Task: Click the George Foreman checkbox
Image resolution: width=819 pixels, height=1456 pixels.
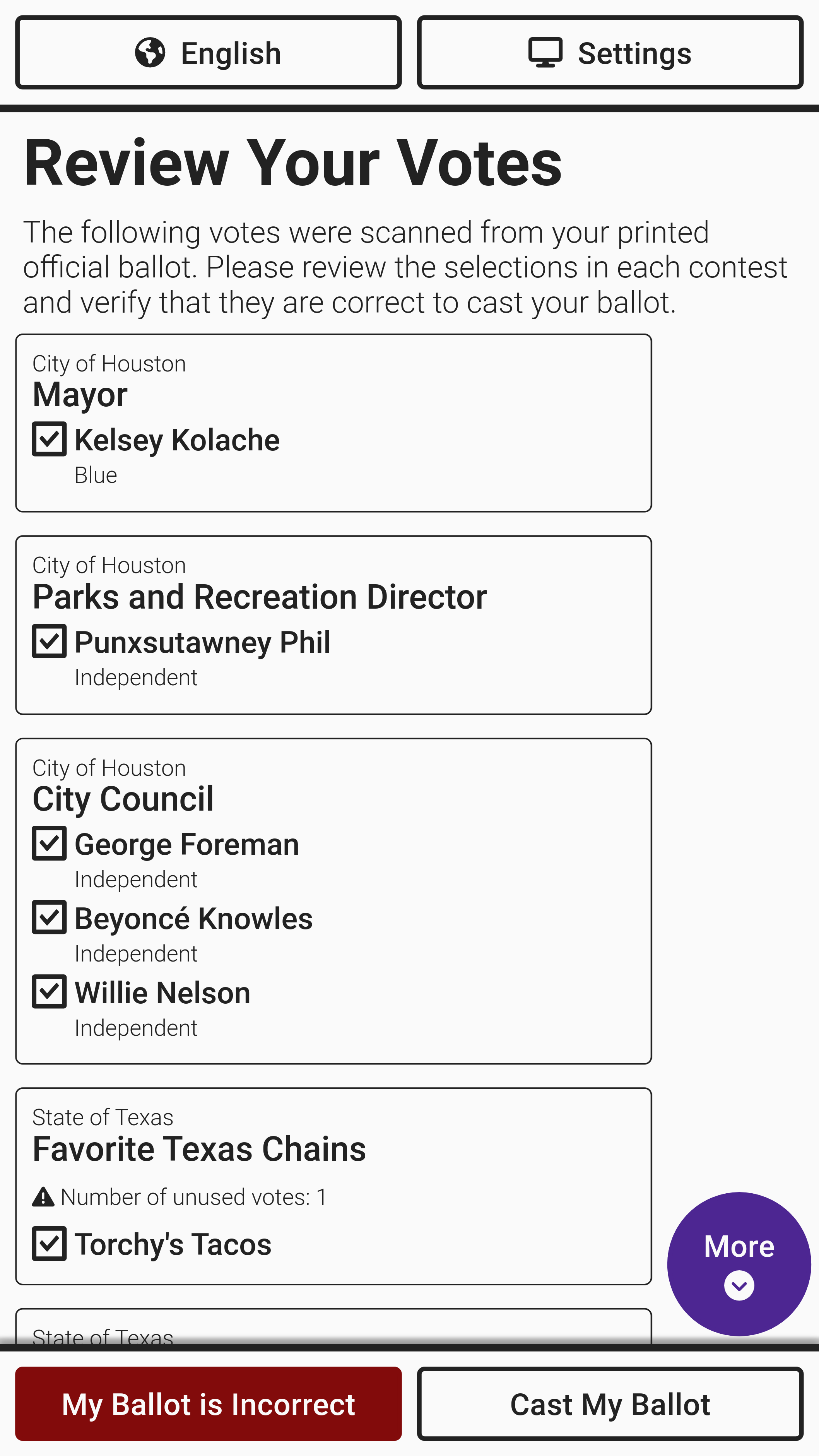Action: coord(49,843)
